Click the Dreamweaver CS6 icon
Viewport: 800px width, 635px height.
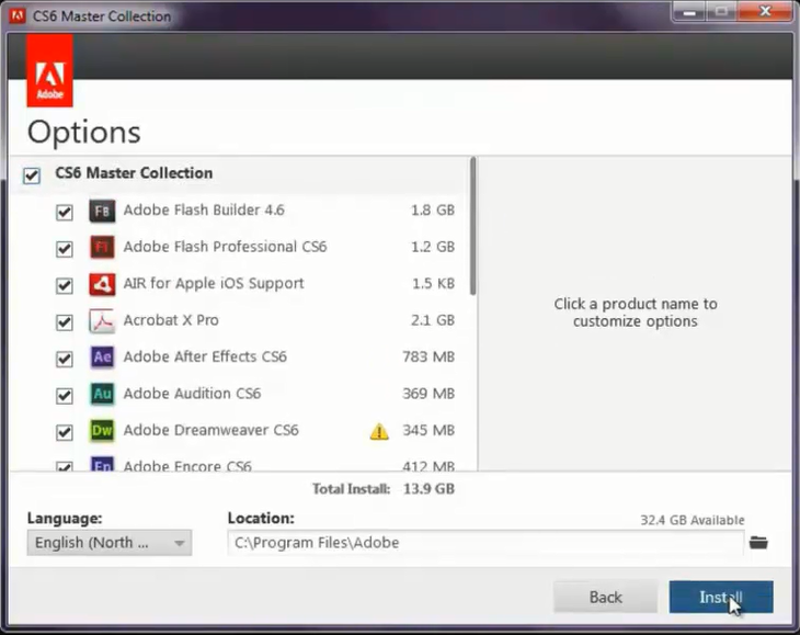(102, 430)
